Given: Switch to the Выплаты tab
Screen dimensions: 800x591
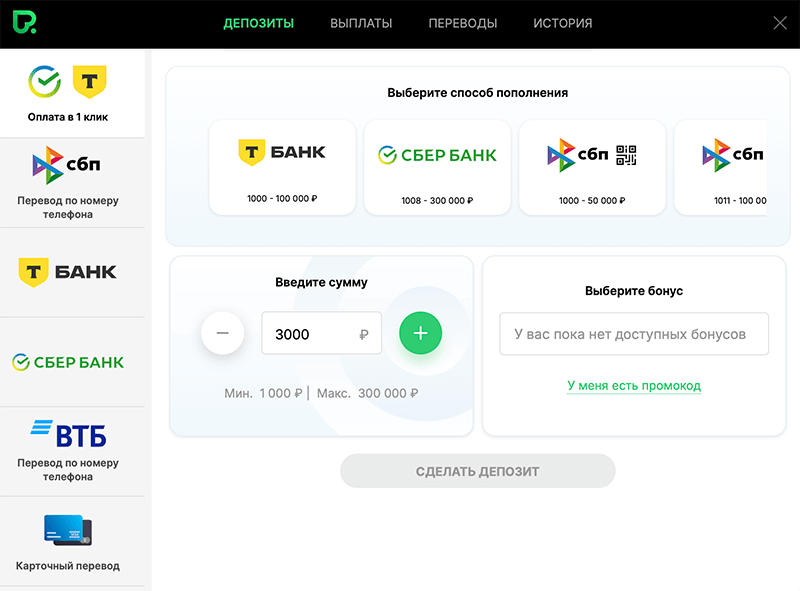Looking at the screenshot, I should pos(361,23).
